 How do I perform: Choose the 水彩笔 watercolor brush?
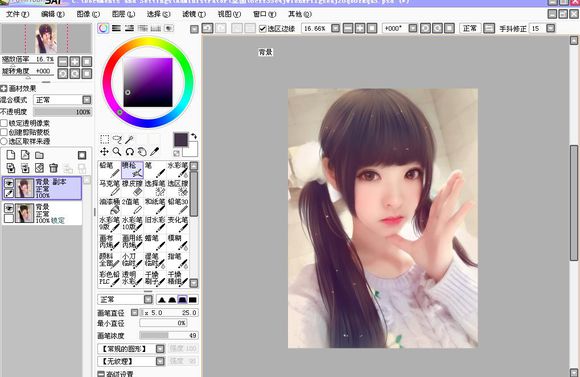pyautogui.click(x=178, y=170)
